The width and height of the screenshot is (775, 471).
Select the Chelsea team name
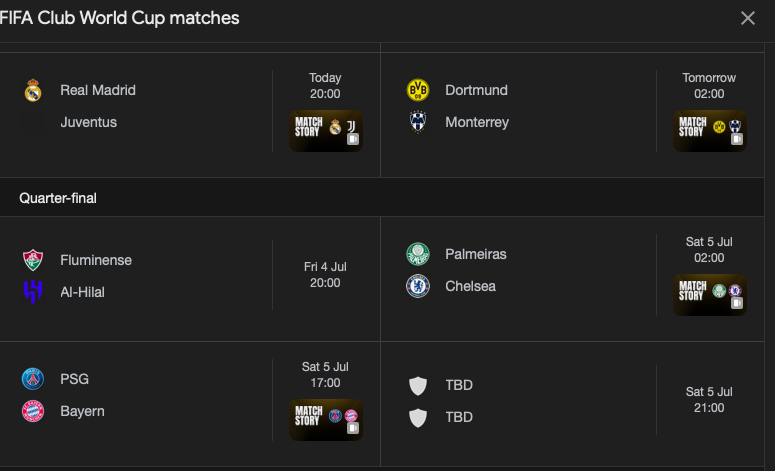[x=470, y=286]
